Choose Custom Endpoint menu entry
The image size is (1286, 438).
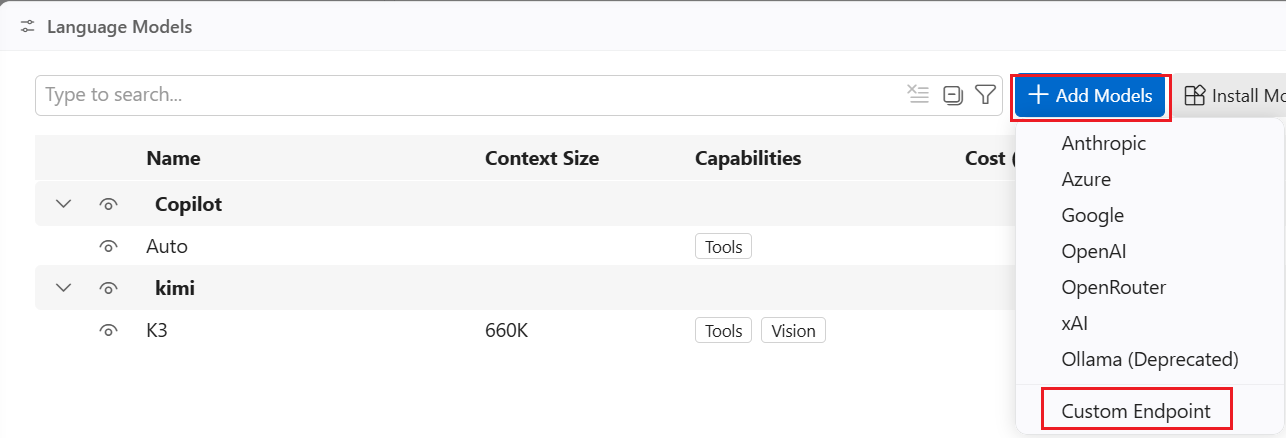click(x=1136, y=411)
